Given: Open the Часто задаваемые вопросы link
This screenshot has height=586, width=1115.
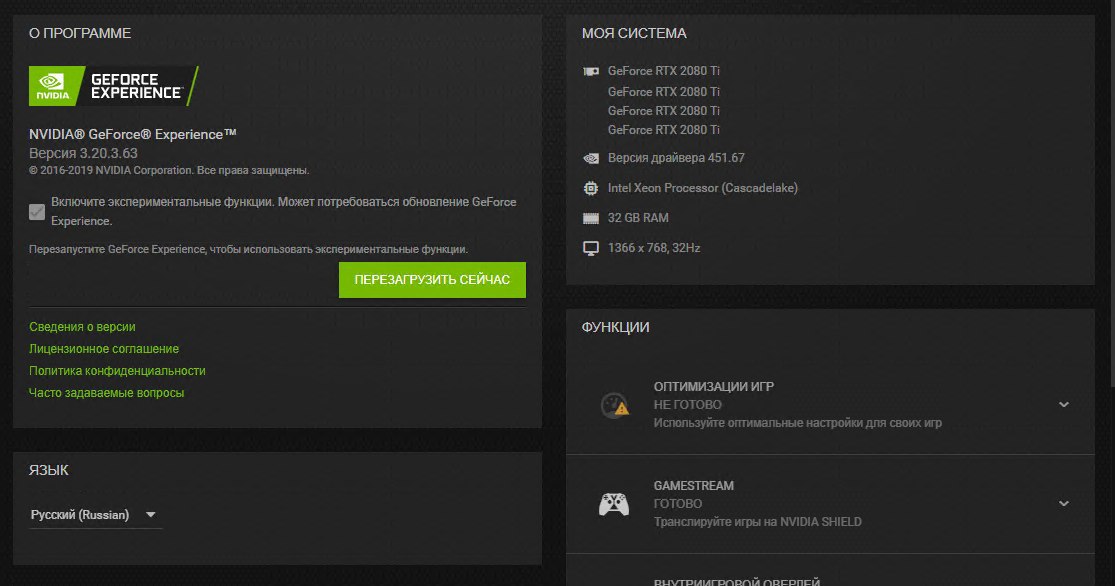Looking at the screenshot, I should (107, 393).
